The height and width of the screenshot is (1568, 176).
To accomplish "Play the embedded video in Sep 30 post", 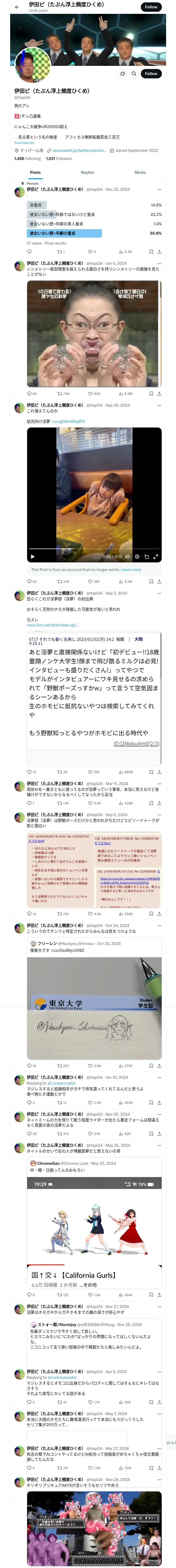I will (33, 556).
